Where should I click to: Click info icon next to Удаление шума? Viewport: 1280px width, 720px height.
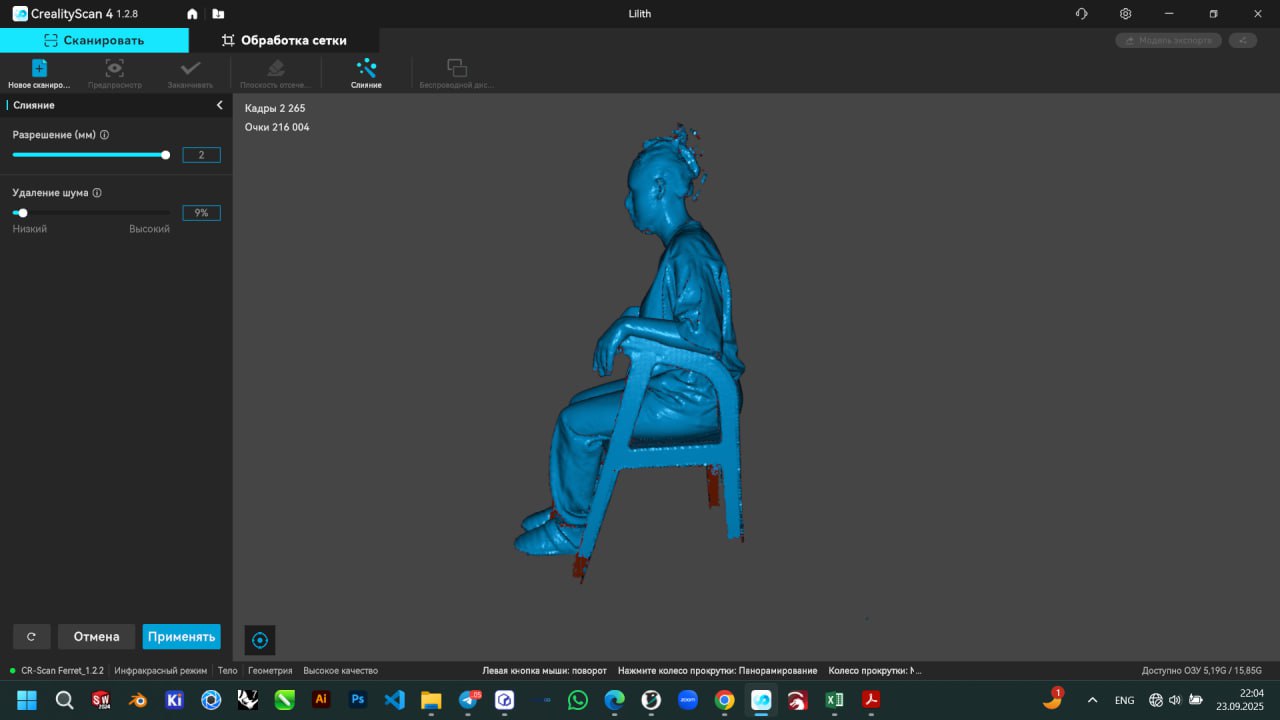coord(97,193)
